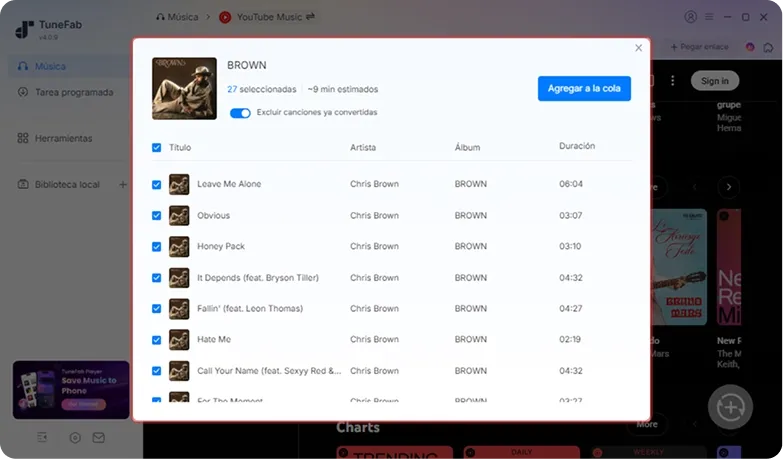The image size is (783, 459).
Task: Click the plus icon beside Biblioteca local
Action: coord(122,184)
